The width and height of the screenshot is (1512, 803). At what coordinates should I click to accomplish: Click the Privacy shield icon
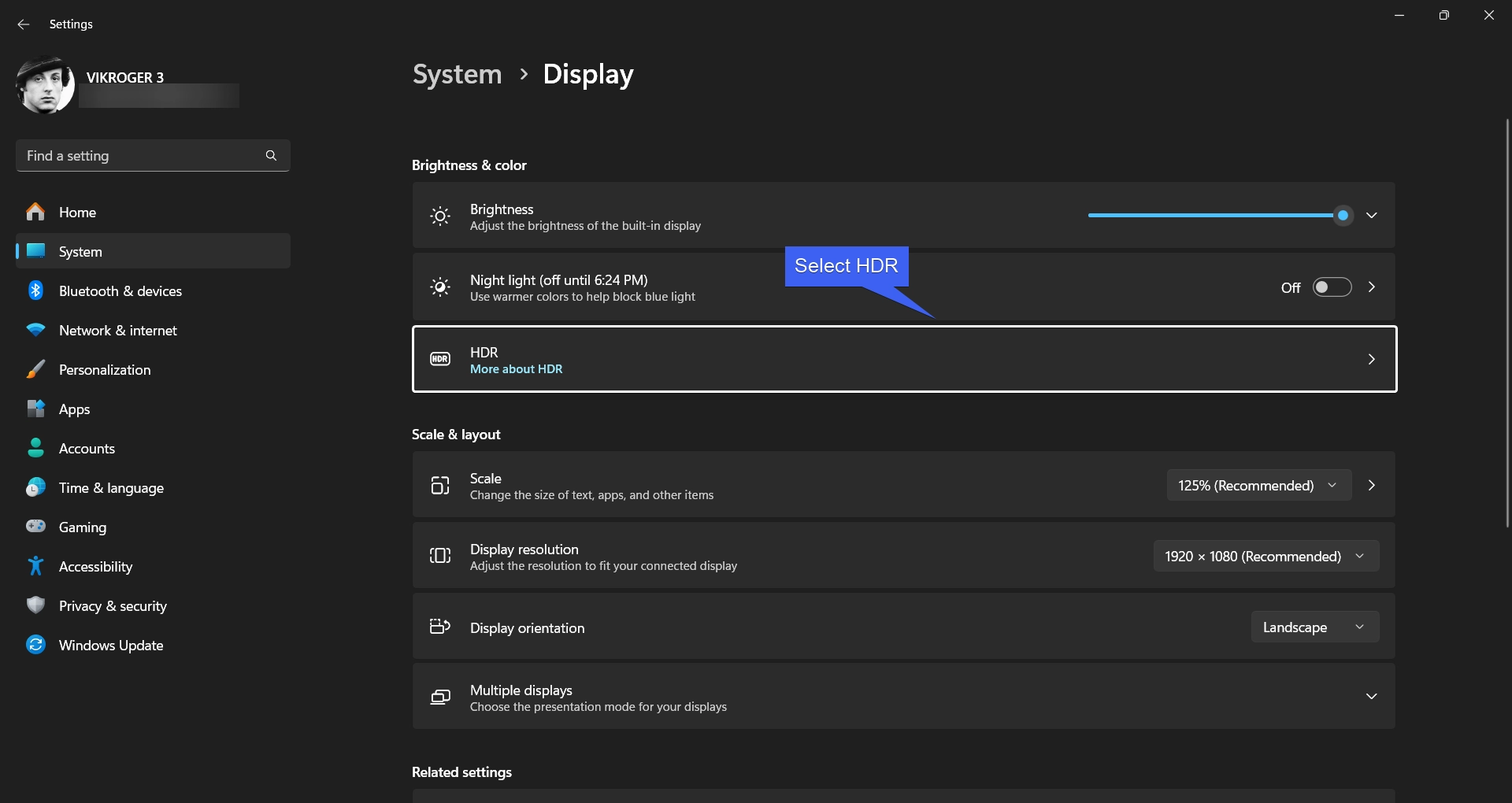click(x=35, y=605)
